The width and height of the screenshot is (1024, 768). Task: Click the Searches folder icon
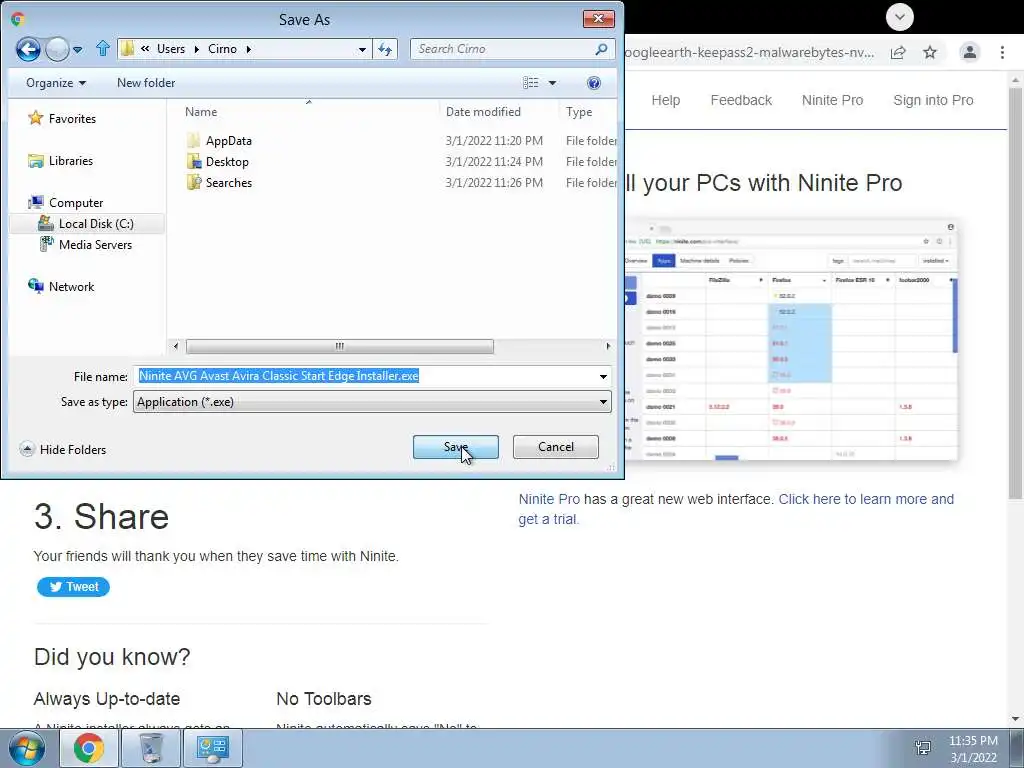pos(193,182)
